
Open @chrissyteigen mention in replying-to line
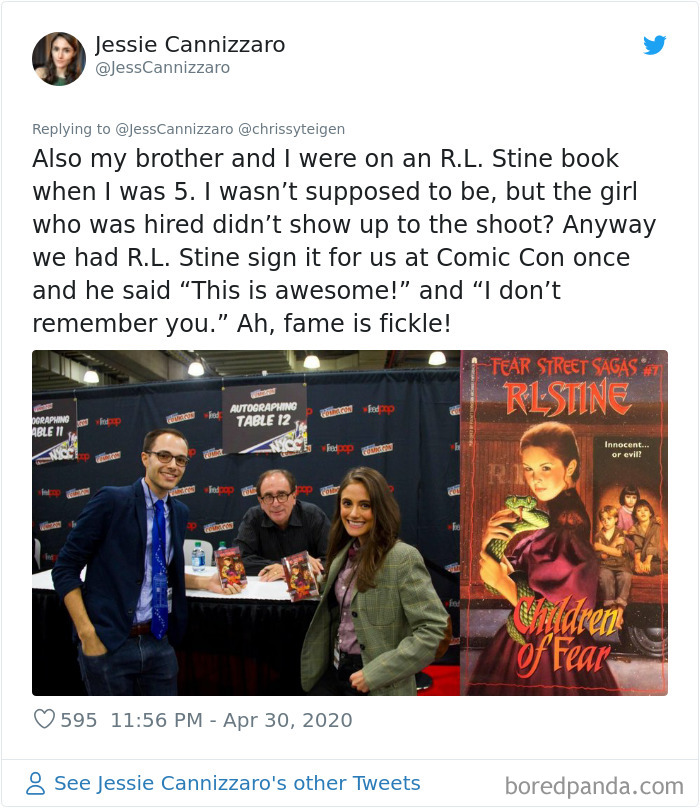(291, 129)
